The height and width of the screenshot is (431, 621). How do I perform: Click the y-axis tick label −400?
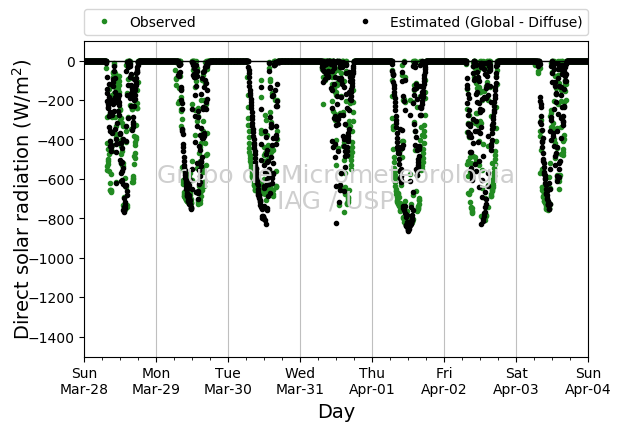[x=56, y=140]
